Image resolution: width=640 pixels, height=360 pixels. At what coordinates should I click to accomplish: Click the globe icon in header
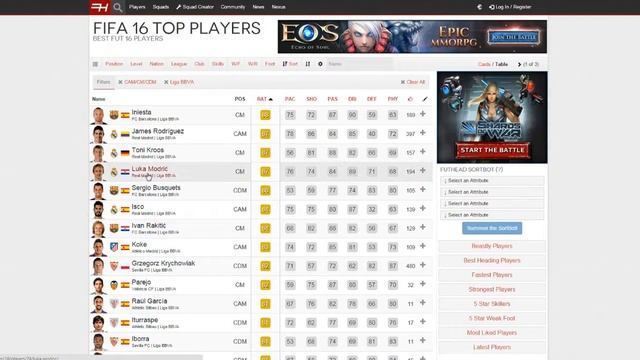480,7
